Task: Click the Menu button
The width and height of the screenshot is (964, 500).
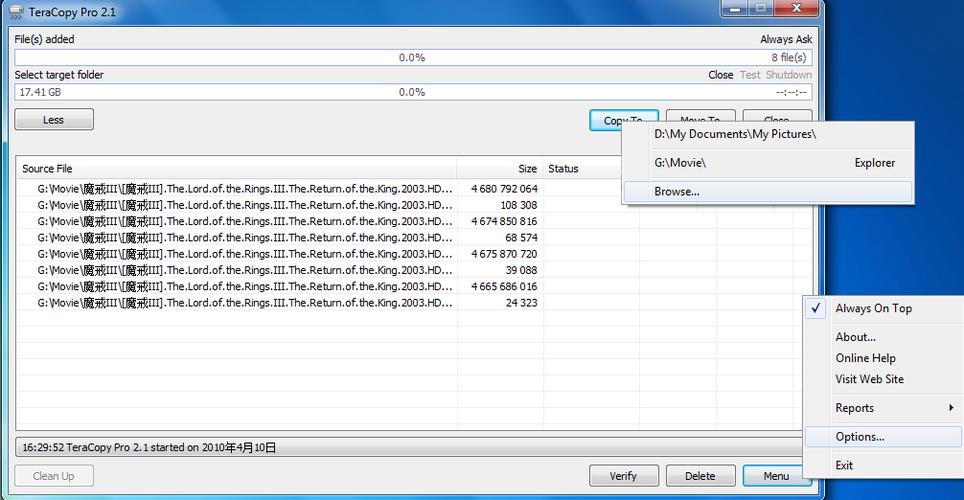Action: [776, 475]
